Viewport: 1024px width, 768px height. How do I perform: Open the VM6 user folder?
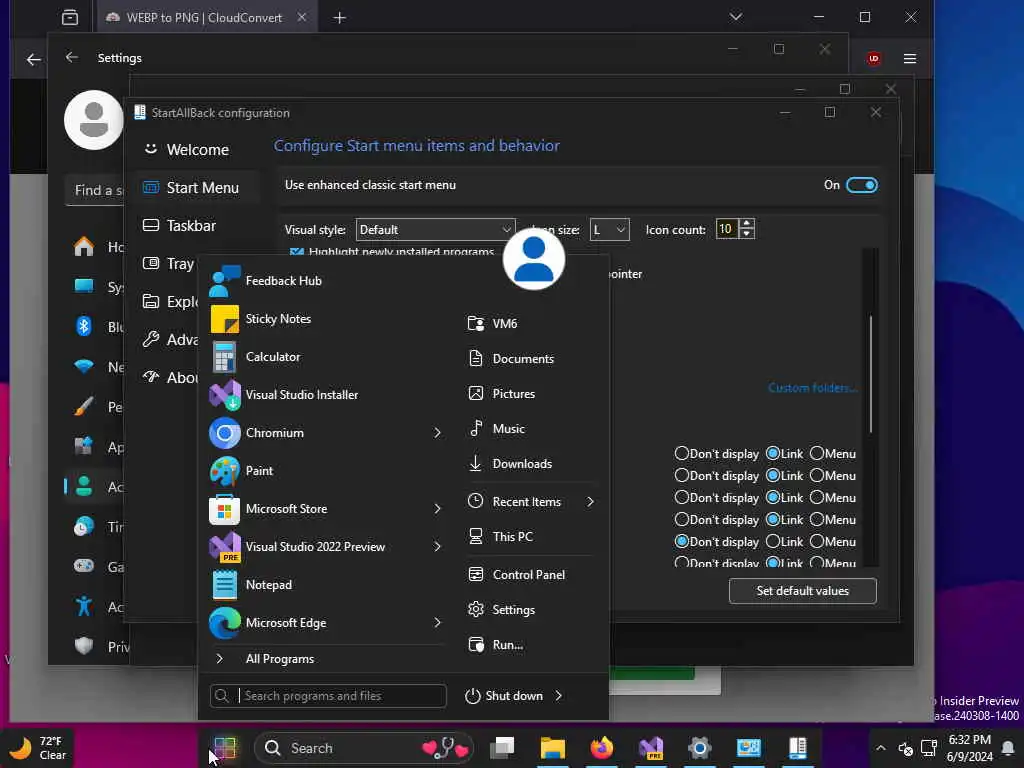tap(492, 323)
